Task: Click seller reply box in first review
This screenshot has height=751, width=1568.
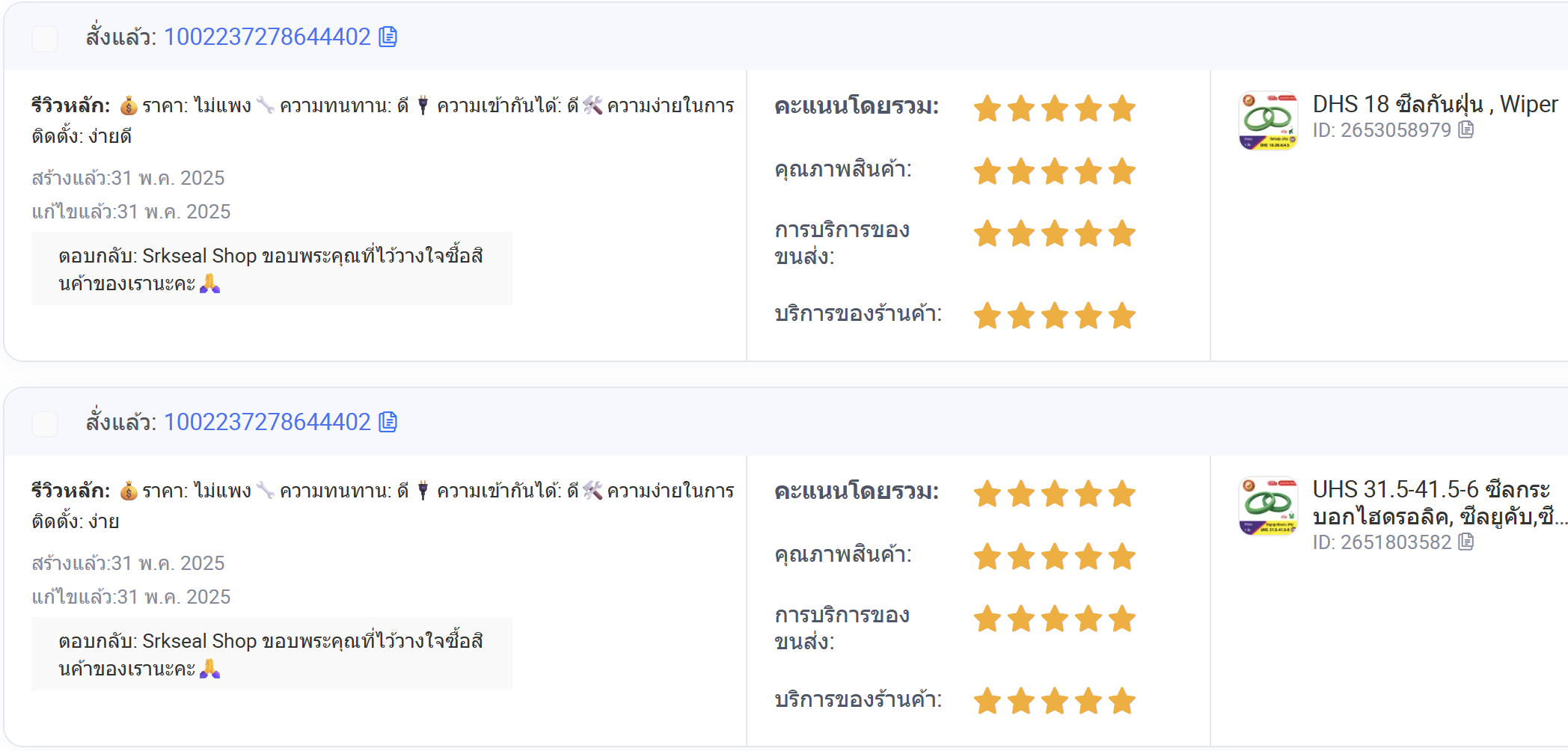Action: pos(272,269)
